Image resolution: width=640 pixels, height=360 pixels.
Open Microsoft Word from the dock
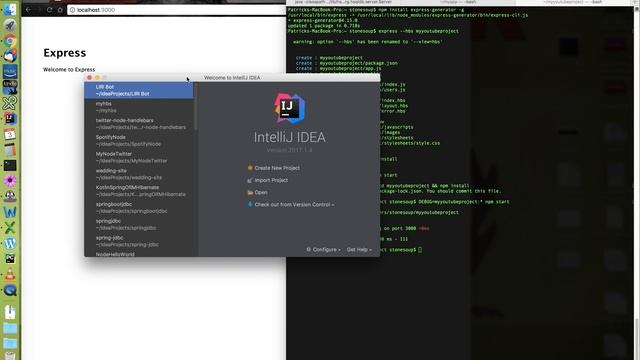(10, 212)
